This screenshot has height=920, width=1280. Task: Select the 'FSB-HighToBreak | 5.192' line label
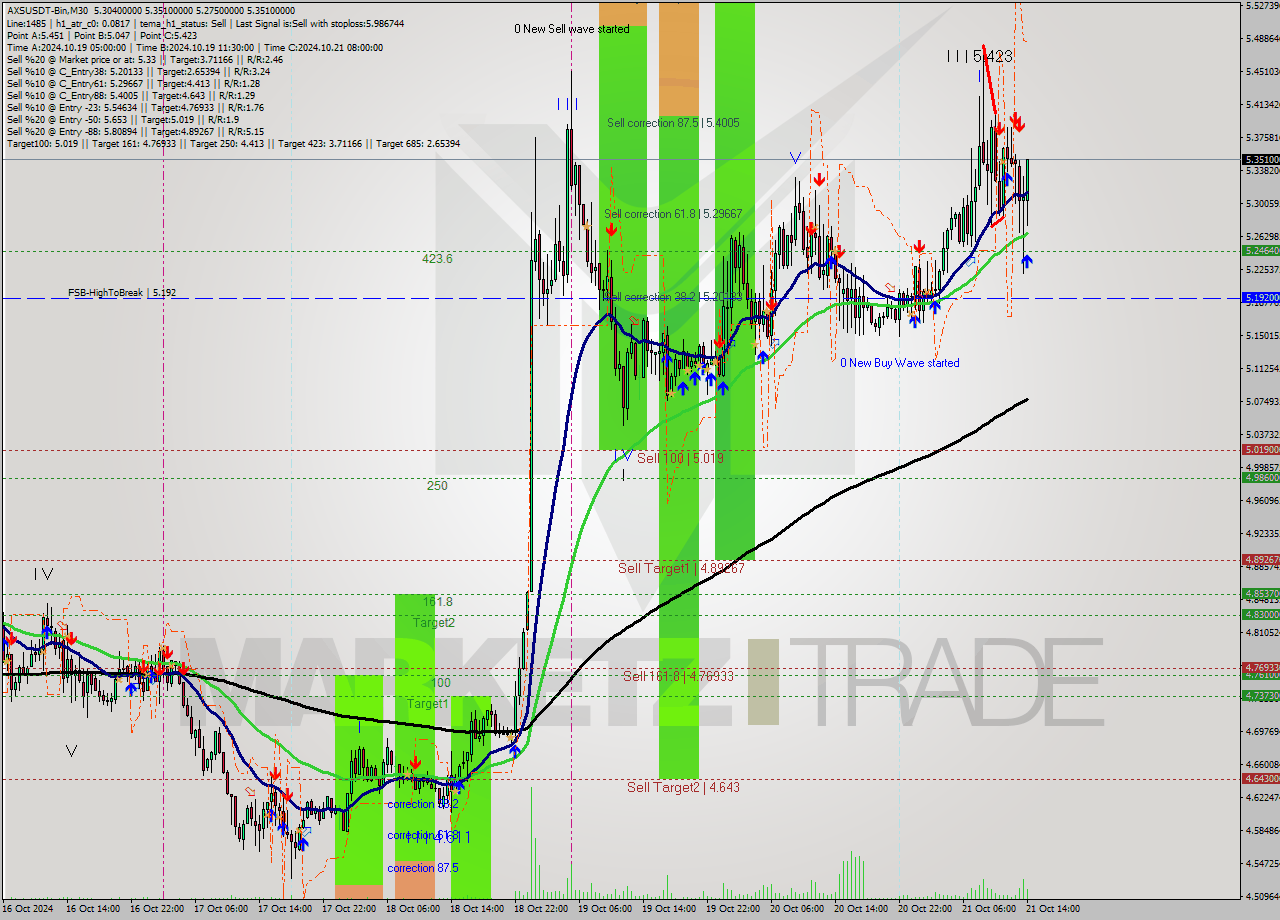pos(122,293)
